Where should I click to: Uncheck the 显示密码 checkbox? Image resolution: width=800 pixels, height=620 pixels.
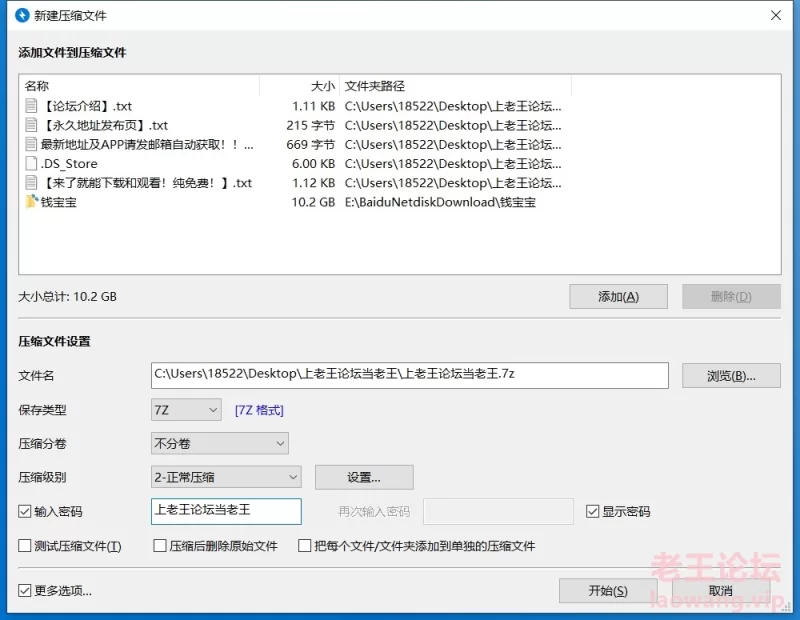[x=592, y=511]
